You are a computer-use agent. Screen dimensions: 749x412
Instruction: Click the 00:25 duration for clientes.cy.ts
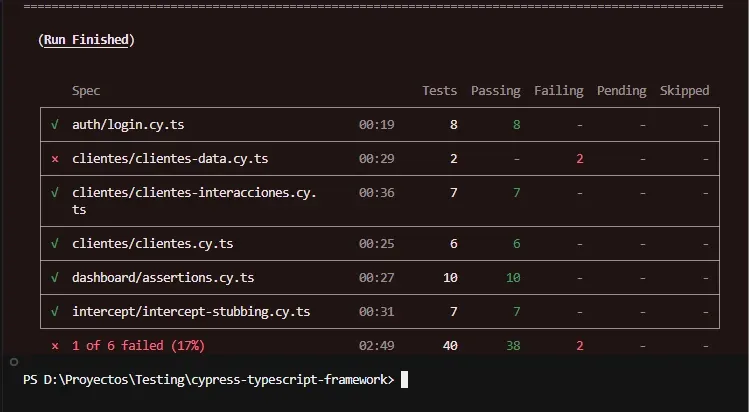(376, 243)
